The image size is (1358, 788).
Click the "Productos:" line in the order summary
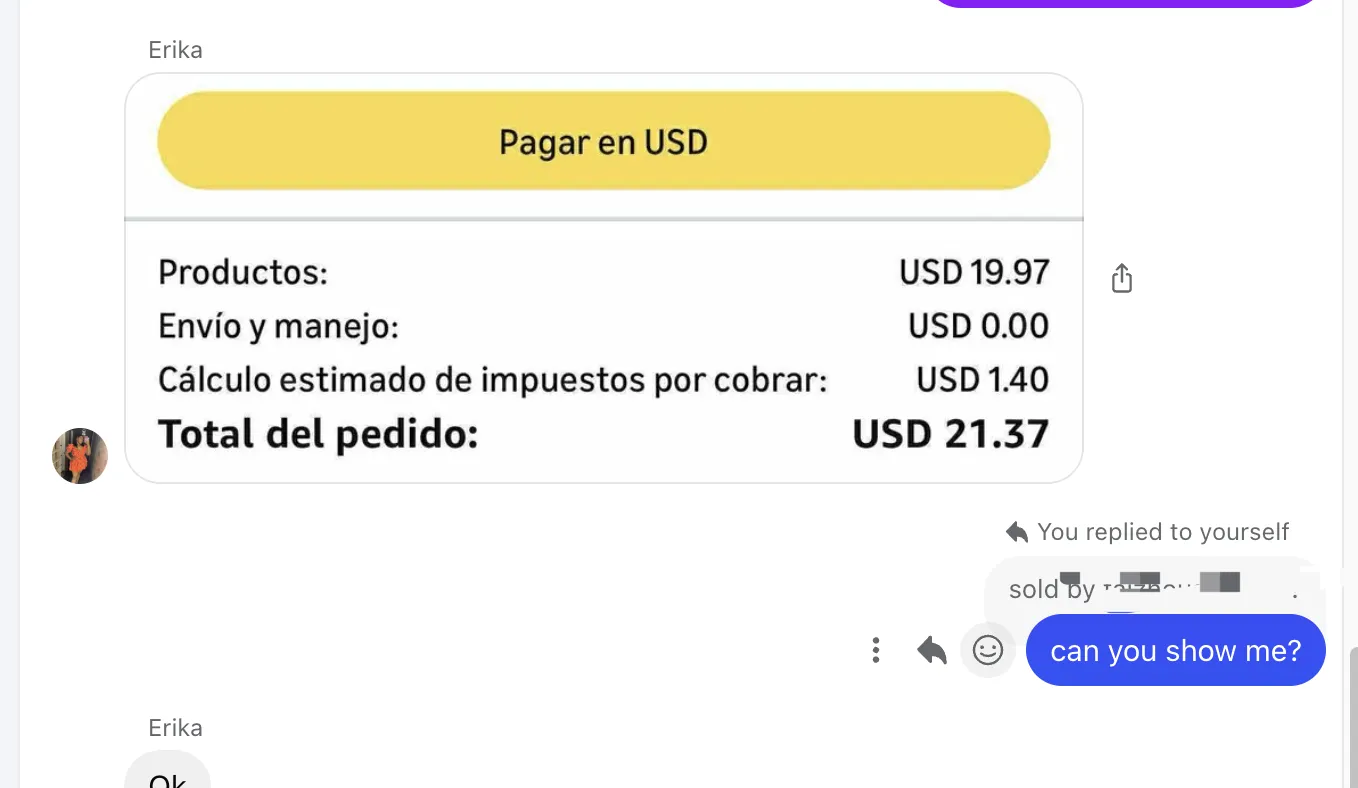(x=243, y=272)
